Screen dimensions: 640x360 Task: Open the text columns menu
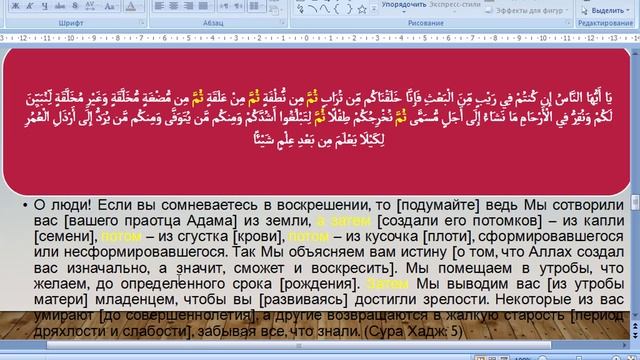tap(256, 6)
